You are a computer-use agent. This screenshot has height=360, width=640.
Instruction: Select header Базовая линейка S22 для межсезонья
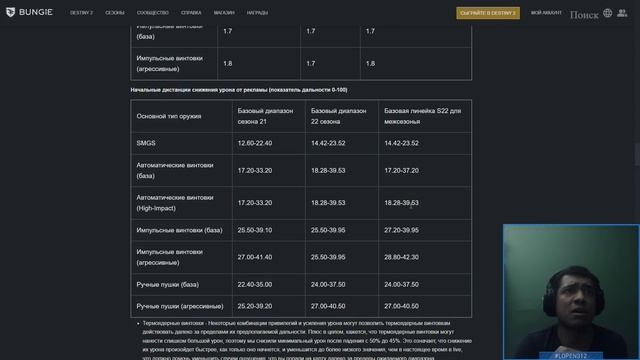[422, 116]
